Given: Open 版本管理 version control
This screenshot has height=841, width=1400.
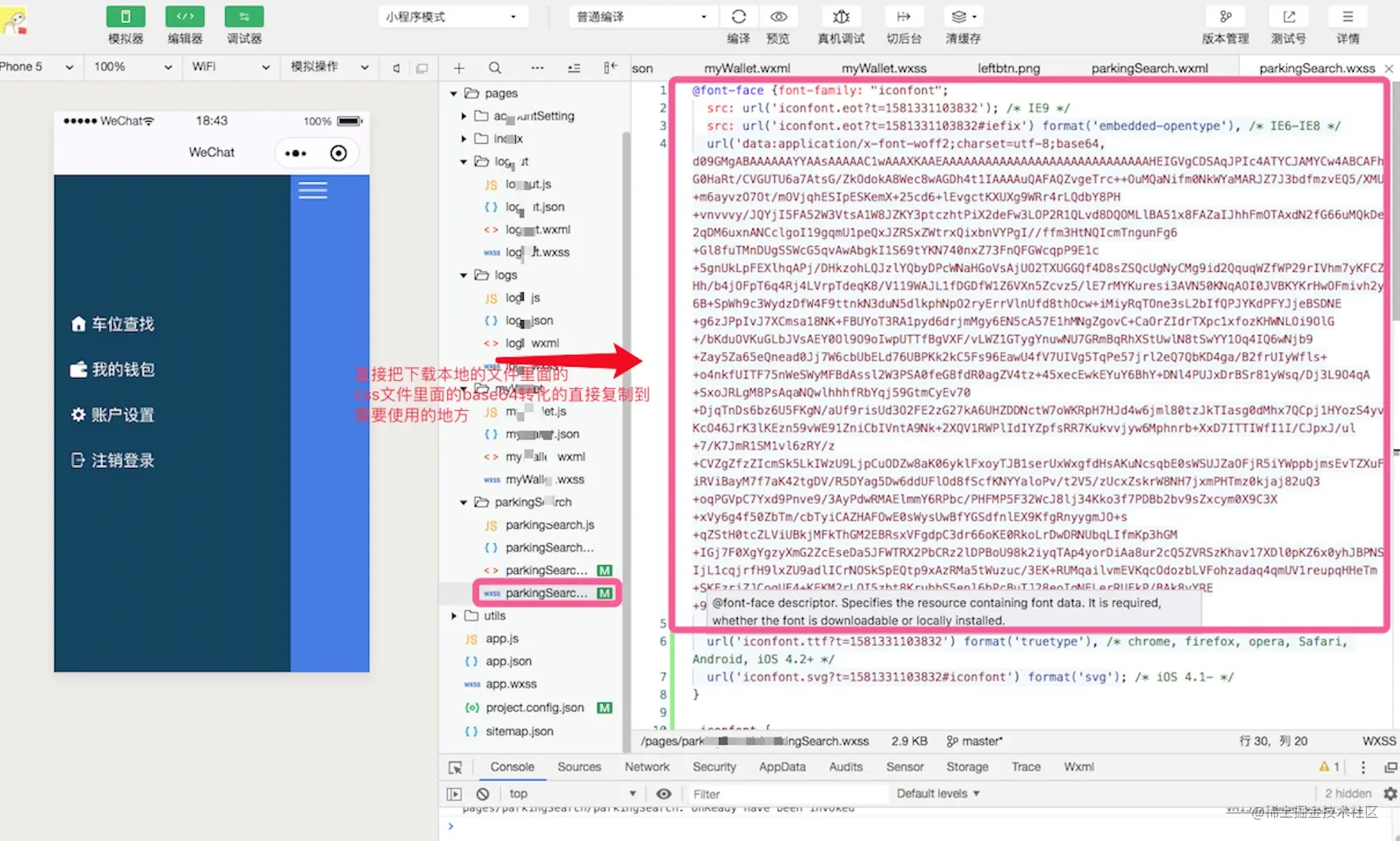Looking at the screenshot, I should (1225, 17).
